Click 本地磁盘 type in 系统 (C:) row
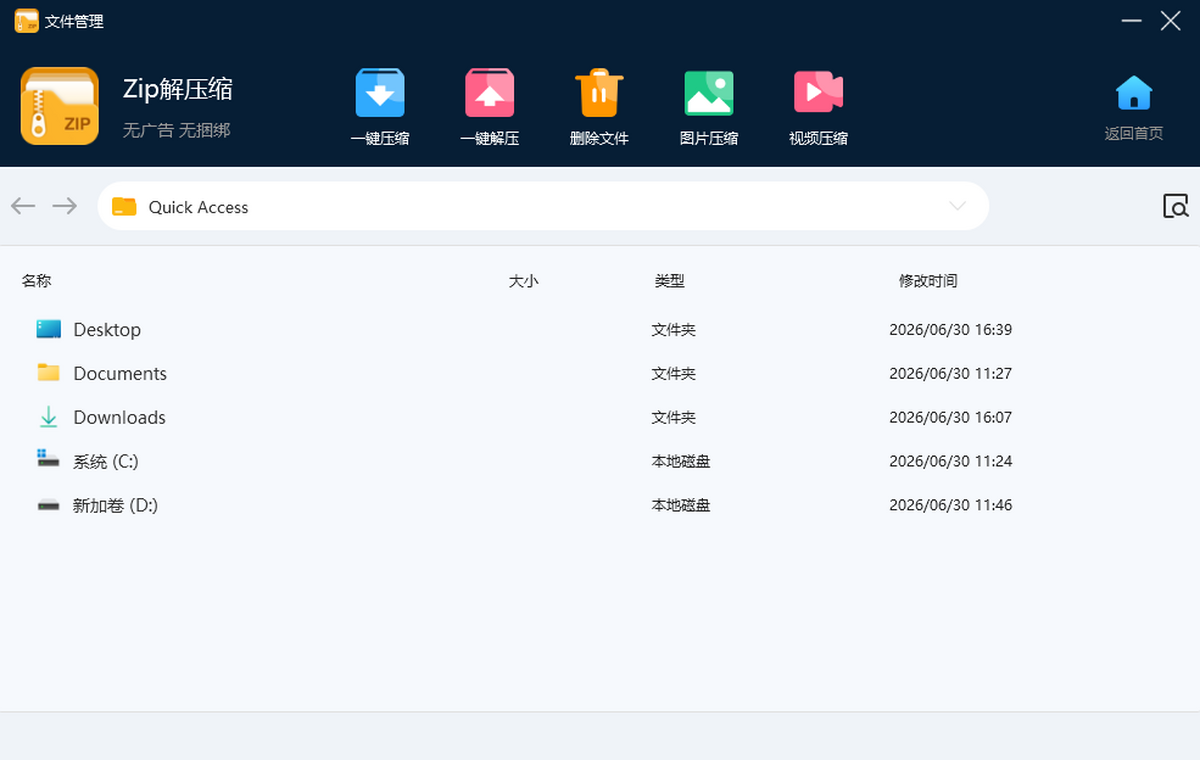Screen dimensions: 1200x760 (681, 461)
